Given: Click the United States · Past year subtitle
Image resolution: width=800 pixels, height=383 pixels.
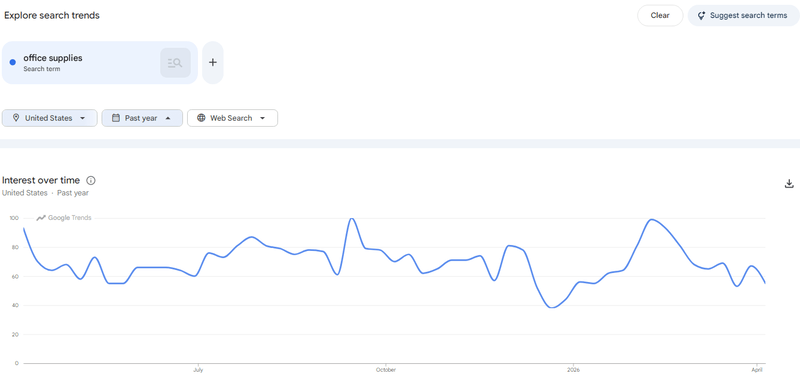Looking at the screenshot, I should tap(45, 193).
